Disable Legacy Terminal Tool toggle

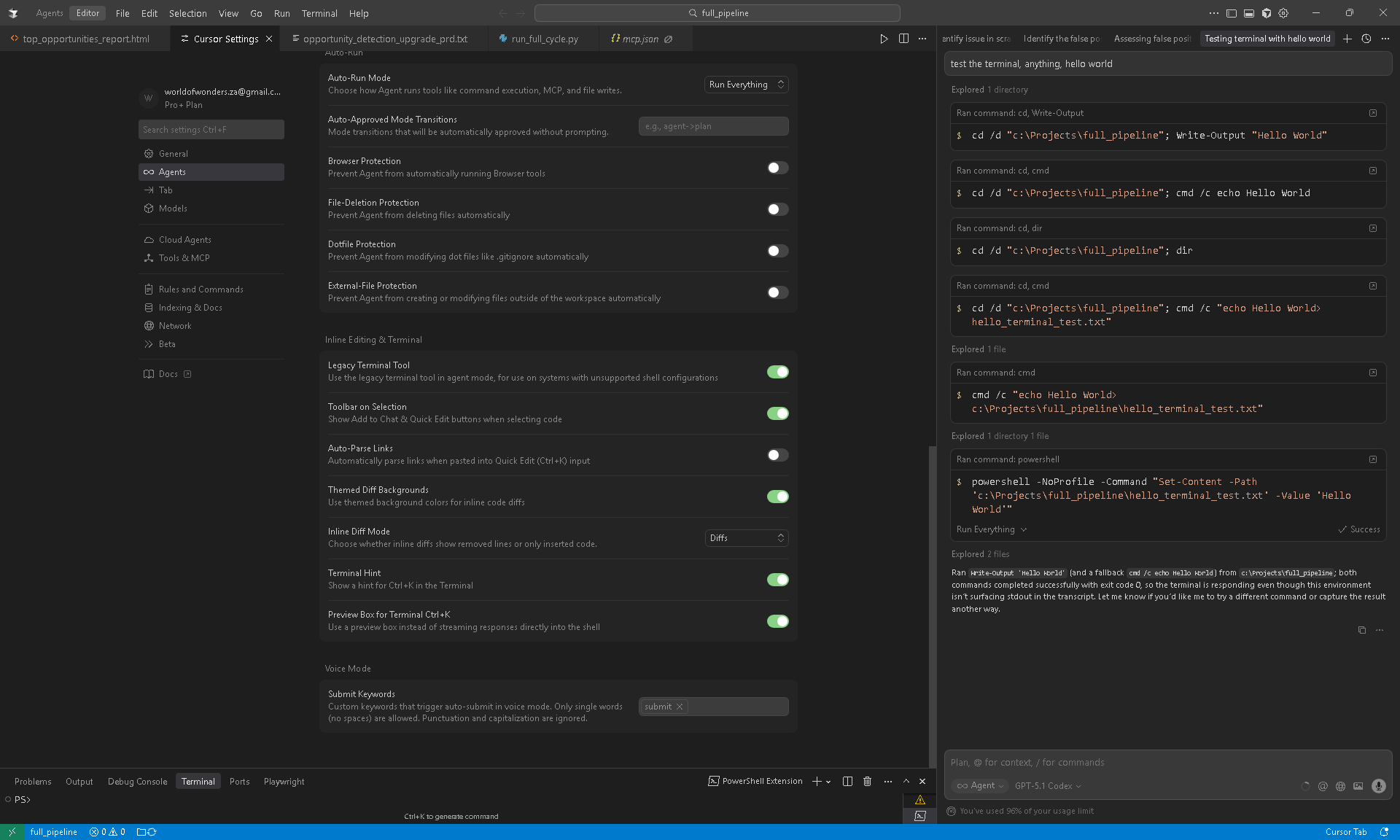(777, 372)
